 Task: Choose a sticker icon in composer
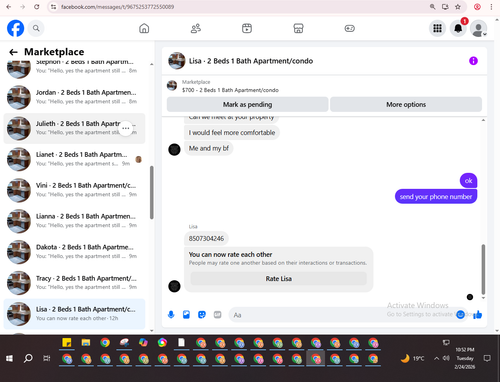(202, 315)
